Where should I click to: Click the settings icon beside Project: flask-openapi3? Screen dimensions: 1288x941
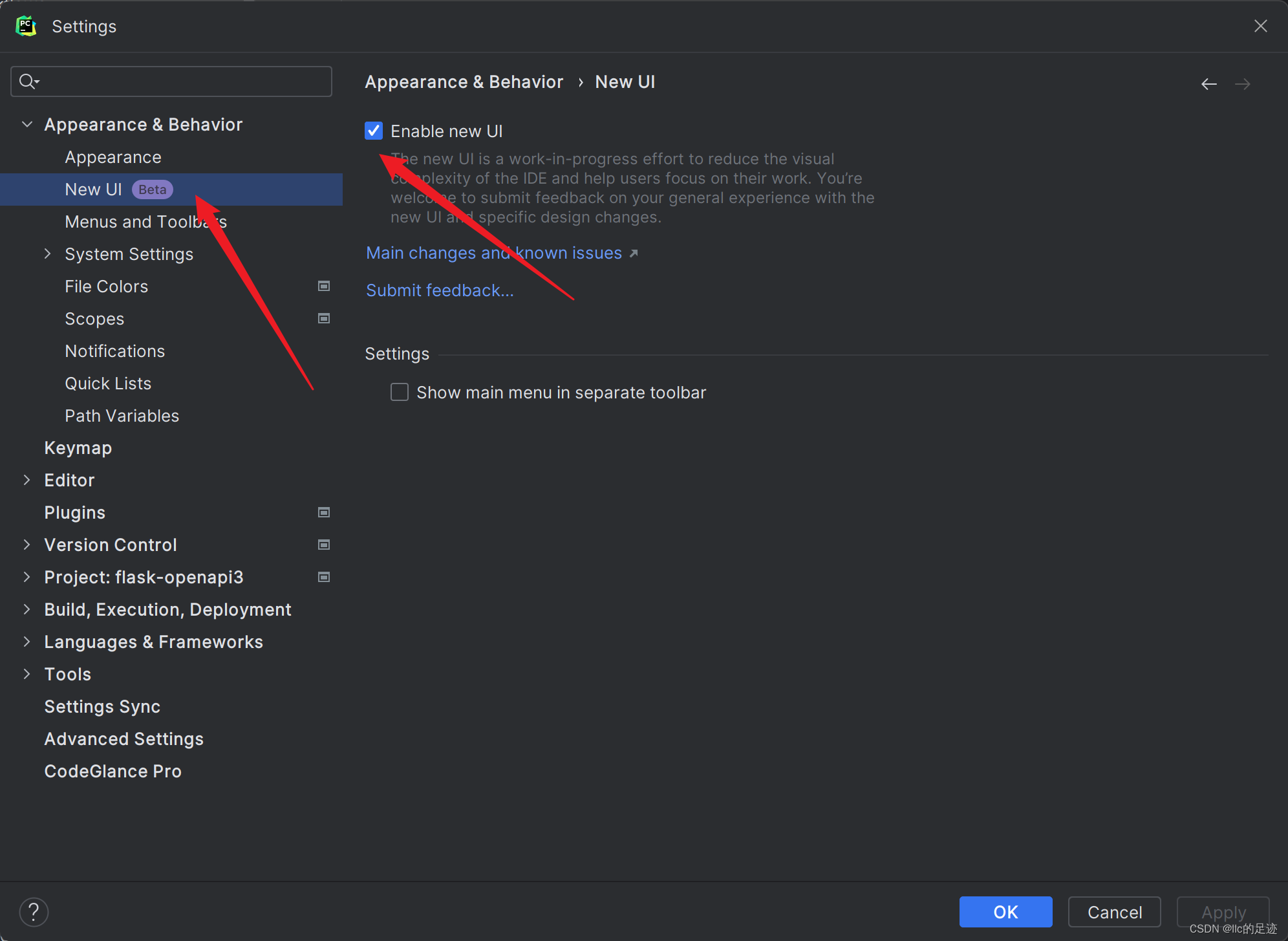point(323,576)
